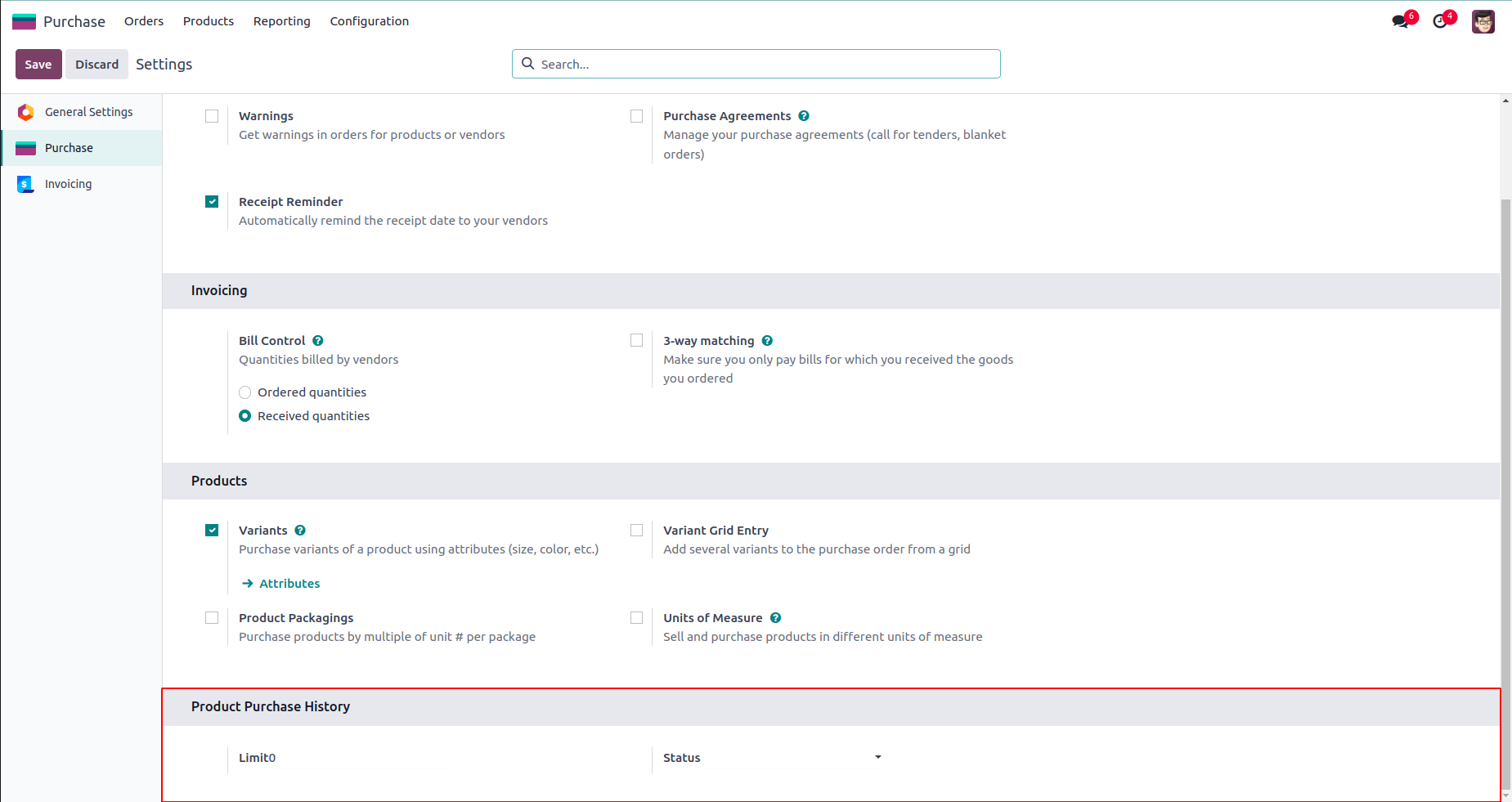Enable 3-way matching checkbox
1512x802 pixels.
(636, 340)
